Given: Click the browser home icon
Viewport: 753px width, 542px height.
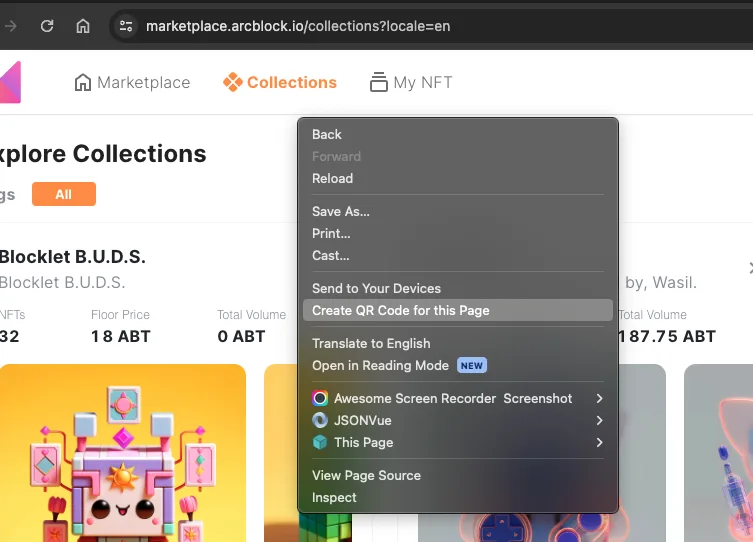Looking at the screenshot, I should [83, 25].
